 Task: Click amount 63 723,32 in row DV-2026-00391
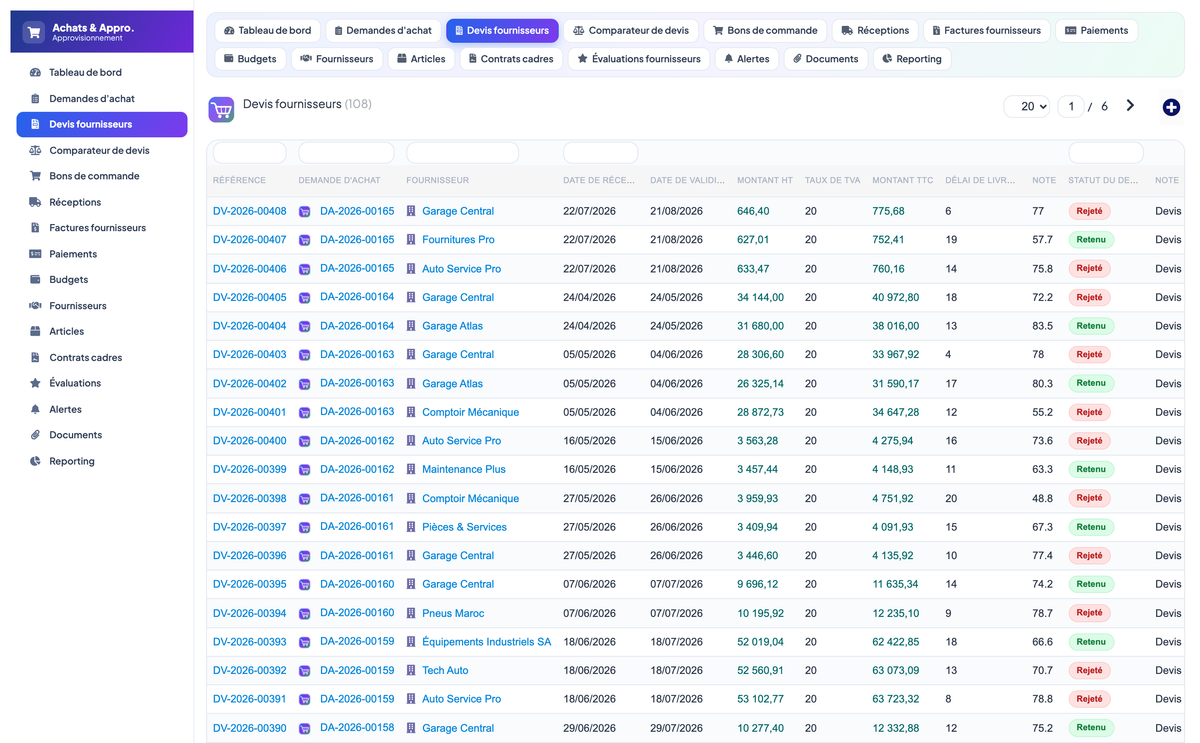[896, 699]
